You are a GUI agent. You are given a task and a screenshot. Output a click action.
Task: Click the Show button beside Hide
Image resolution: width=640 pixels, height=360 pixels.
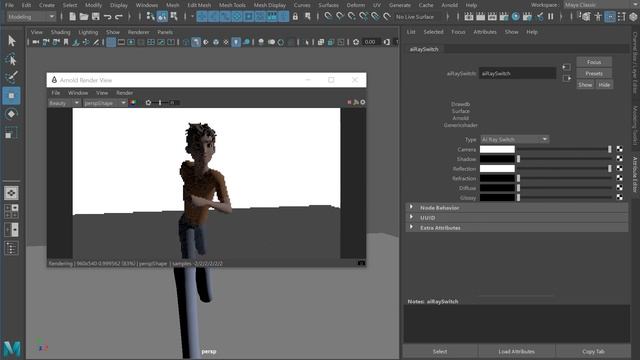tap(585, 85)
